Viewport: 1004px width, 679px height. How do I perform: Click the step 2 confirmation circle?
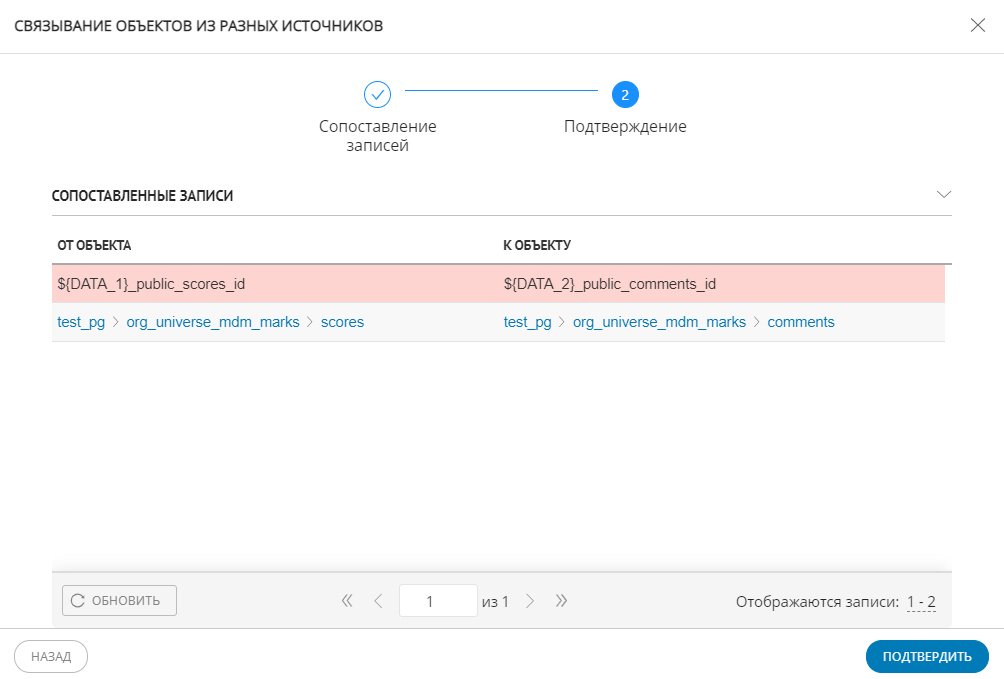coord(625,95)
